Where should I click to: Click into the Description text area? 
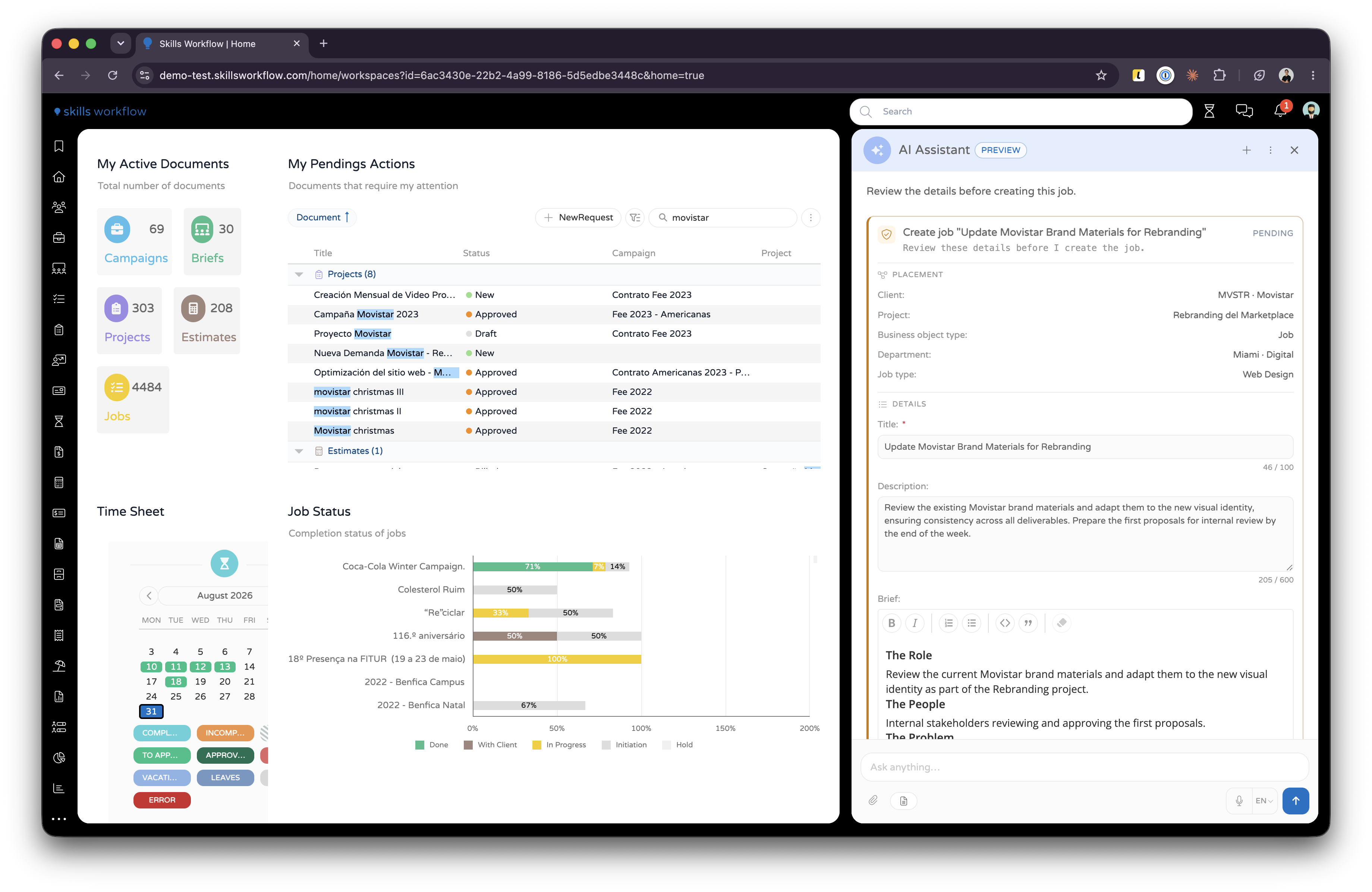point(1085,534)
